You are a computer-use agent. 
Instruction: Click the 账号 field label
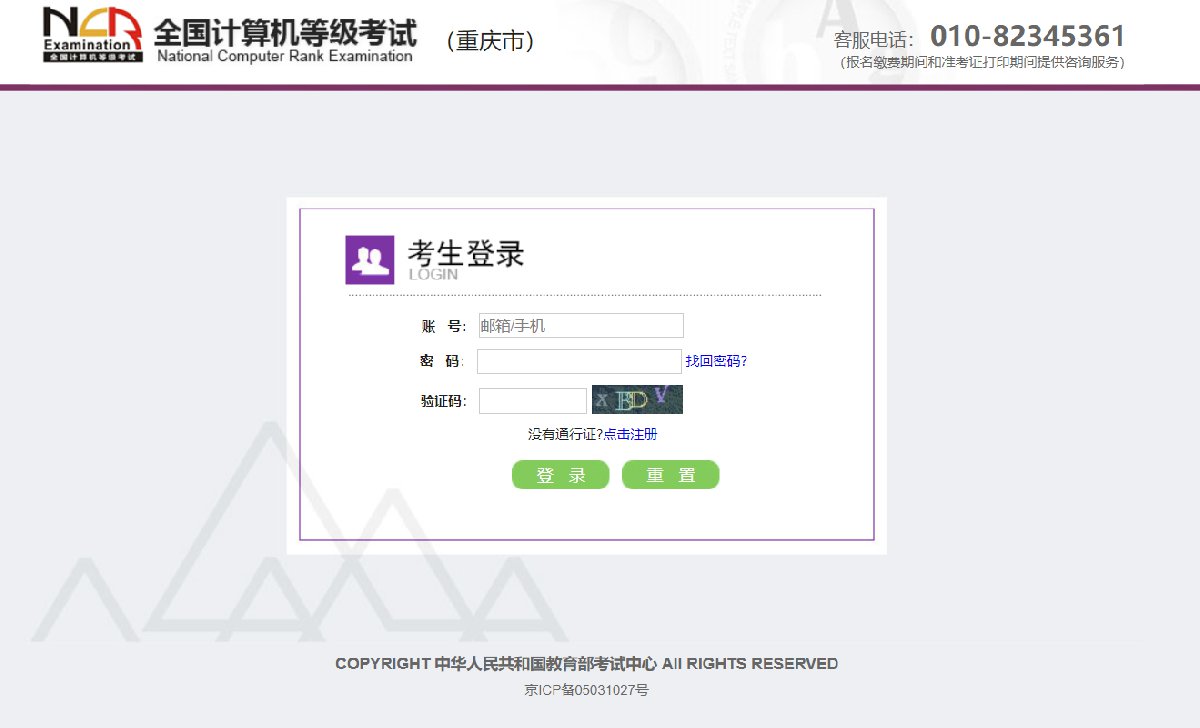tap(442, 327)
